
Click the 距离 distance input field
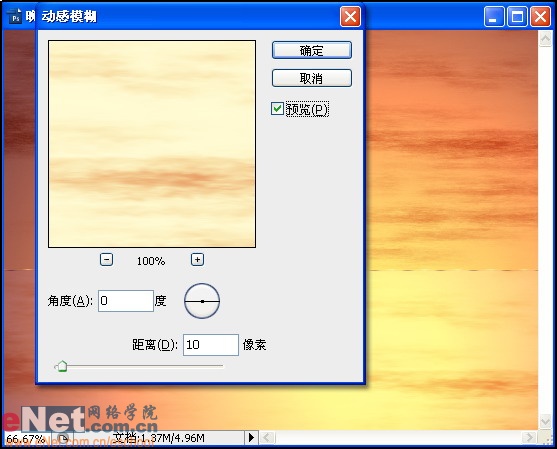coord(211,345)
